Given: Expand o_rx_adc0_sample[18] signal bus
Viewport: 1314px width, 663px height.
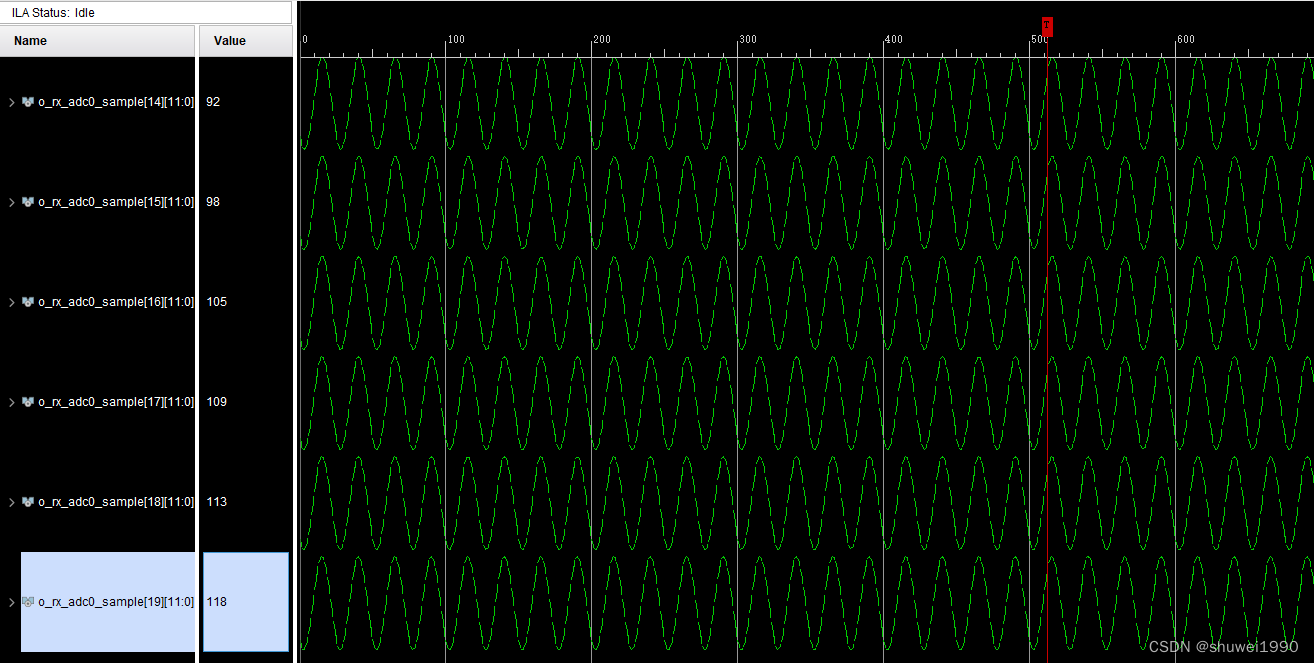Looking at the screenshot, I should [x=12, y=502].
